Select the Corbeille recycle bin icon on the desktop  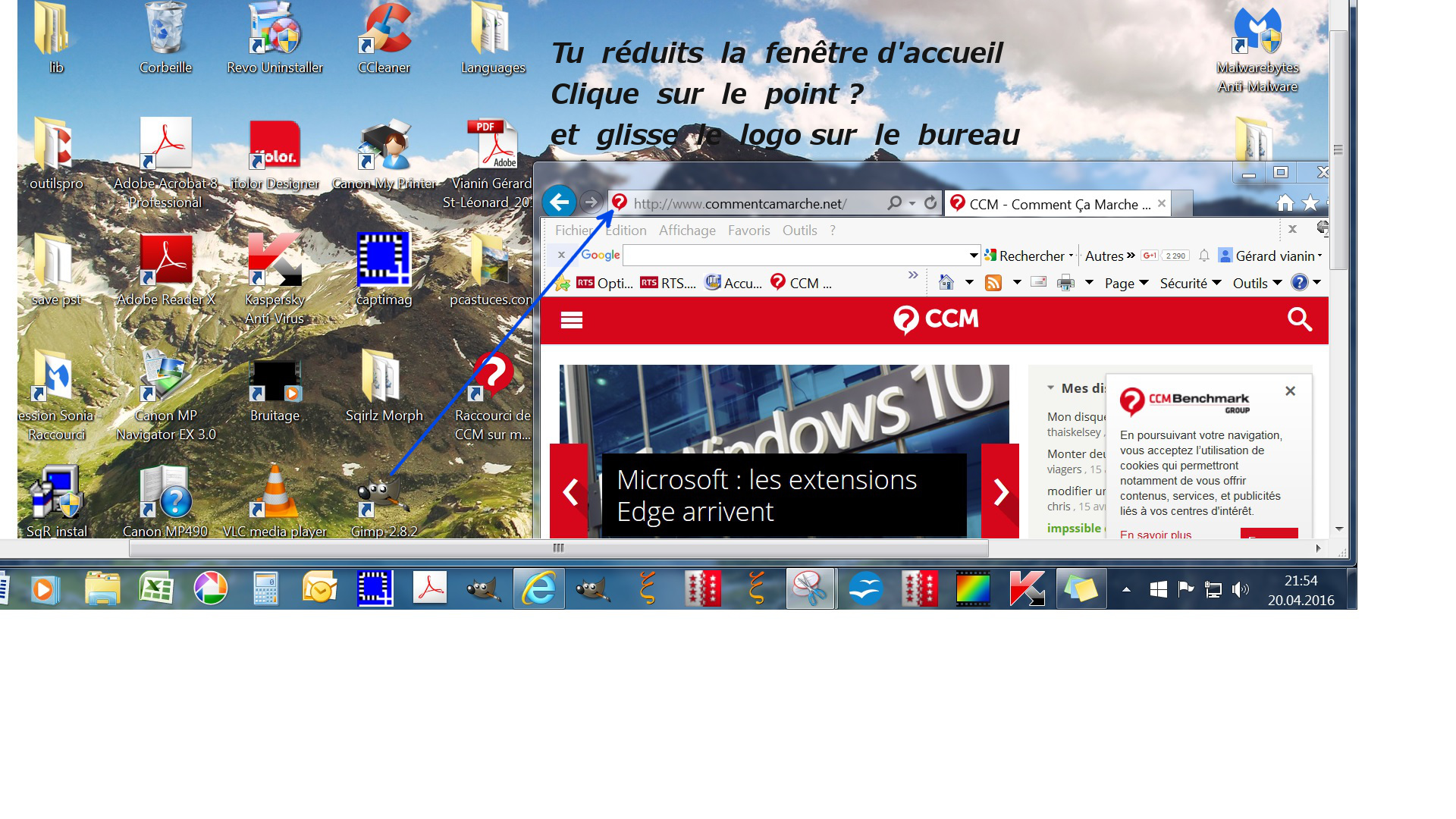pos(165,39)
